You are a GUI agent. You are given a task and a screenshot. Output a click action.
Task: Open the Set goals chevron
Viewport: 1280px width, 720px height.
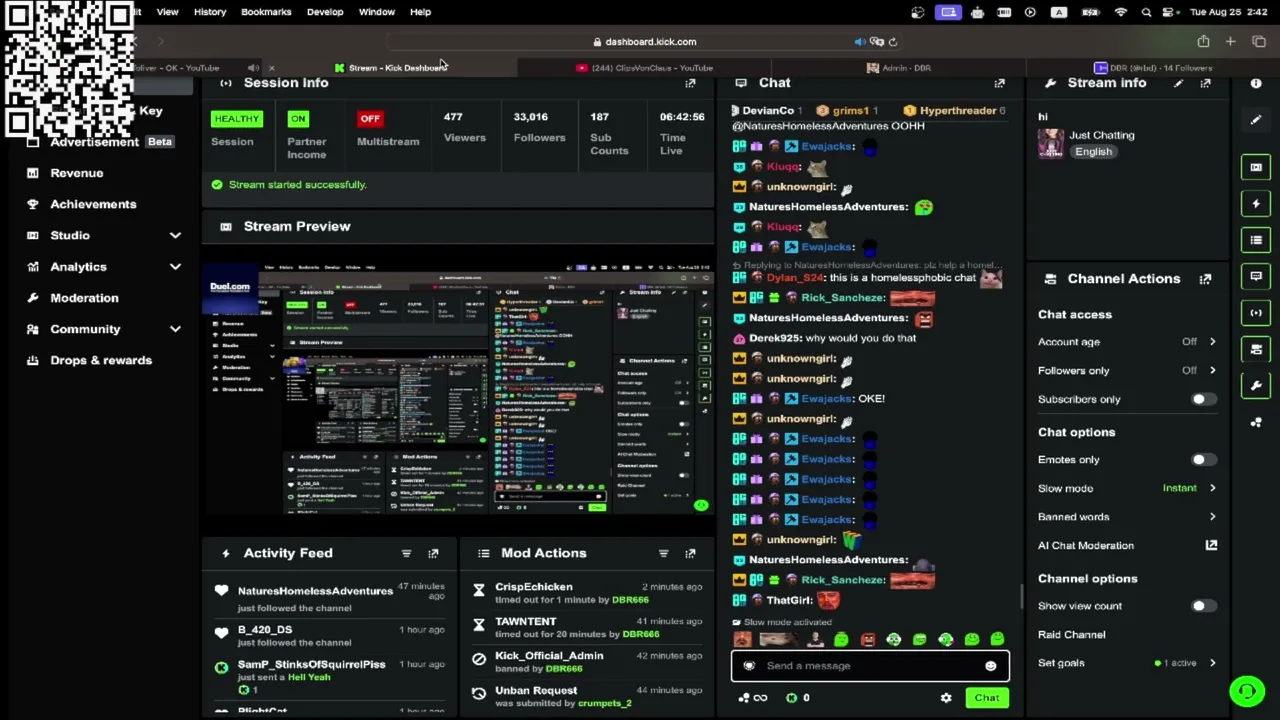[x=1212, y=663]
